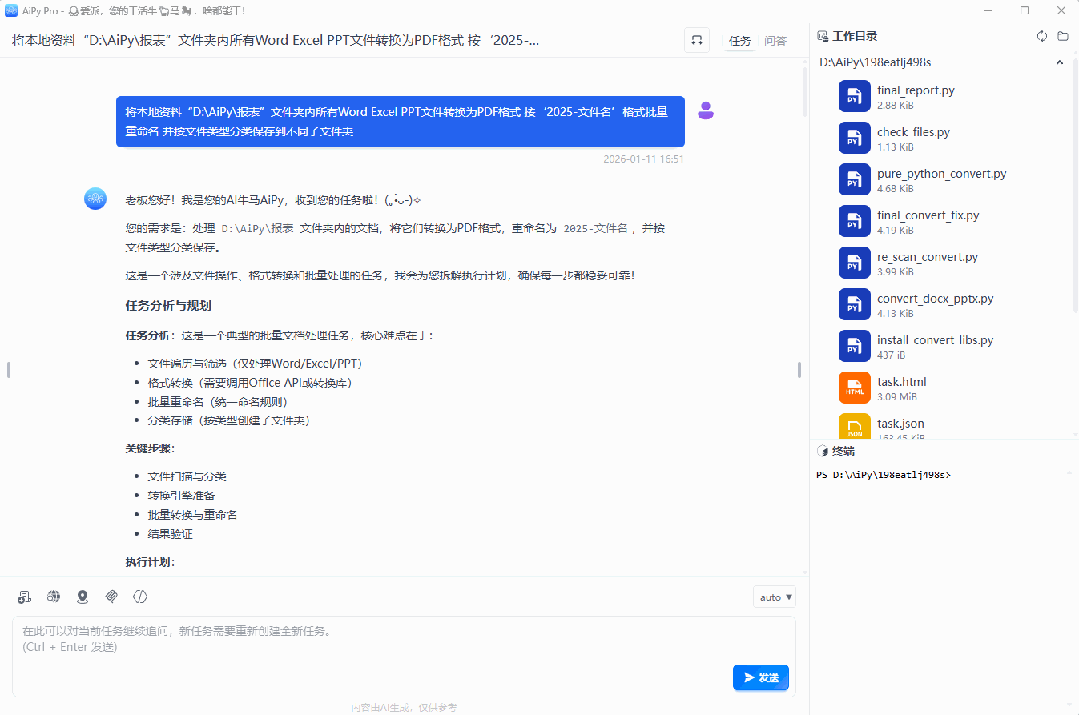This screenshot has height=715, width=1079.
Task: Select the final_convert_fix.py file name
Action: 928,215
